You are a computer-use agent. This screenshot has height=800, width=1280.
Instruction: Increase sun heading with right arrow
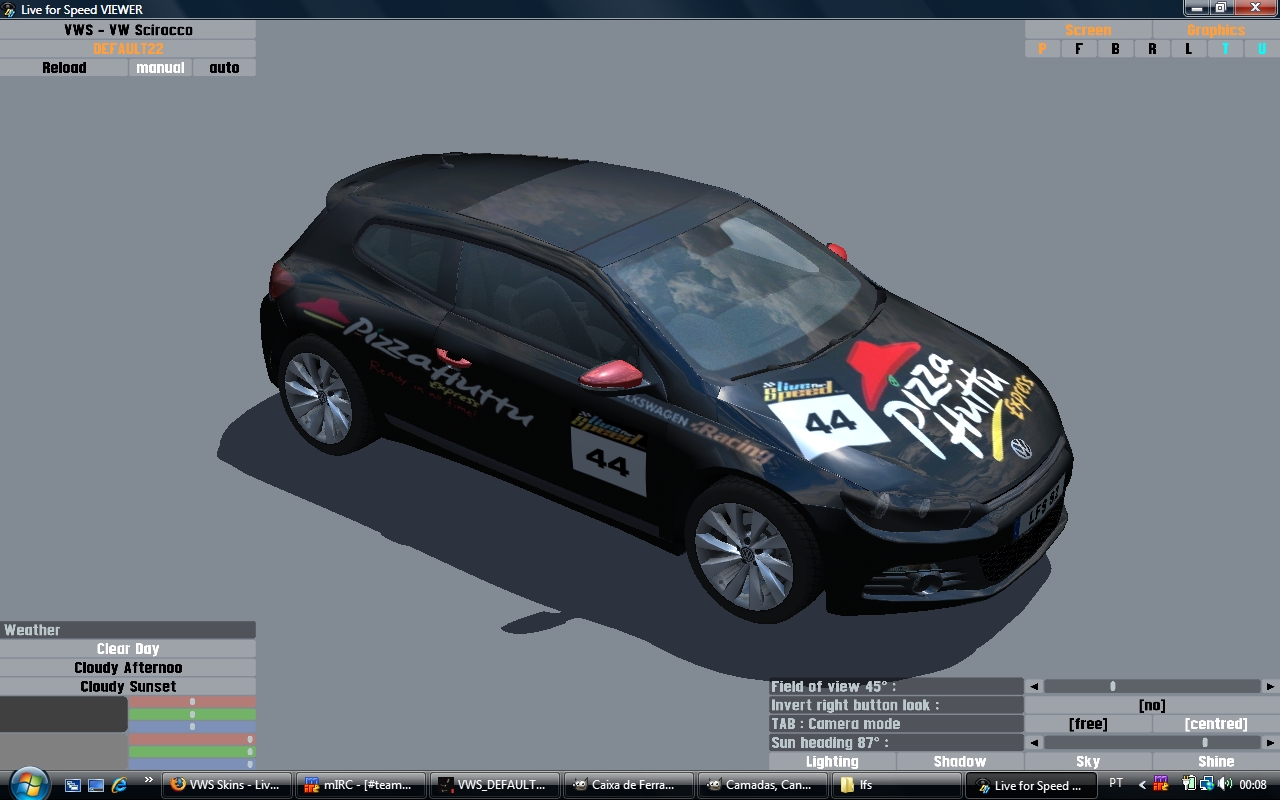[x=1270, y=743]
